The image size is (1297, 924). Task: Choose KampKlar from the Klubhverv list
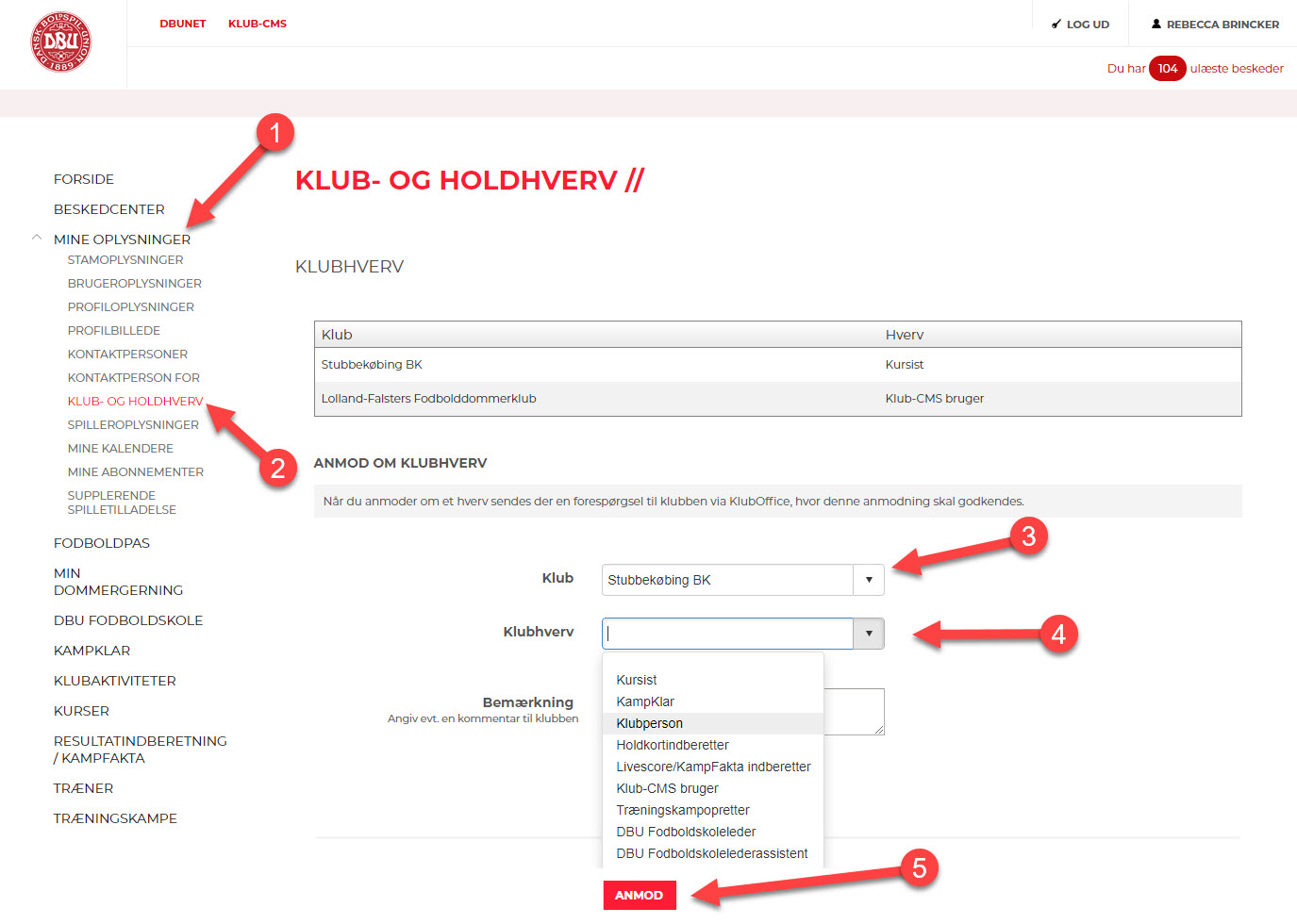[x=713, y=701]
